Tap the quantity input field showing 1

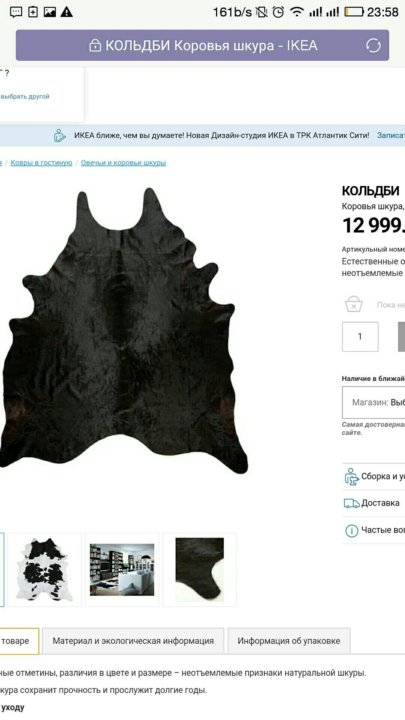point(360,337)
